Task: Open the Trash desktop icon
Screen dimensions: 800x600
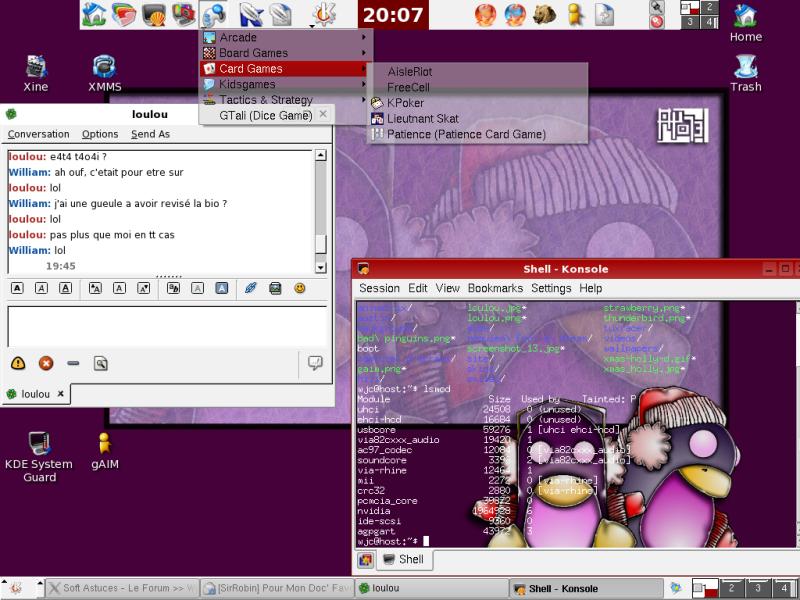Action: coord(745,73)
